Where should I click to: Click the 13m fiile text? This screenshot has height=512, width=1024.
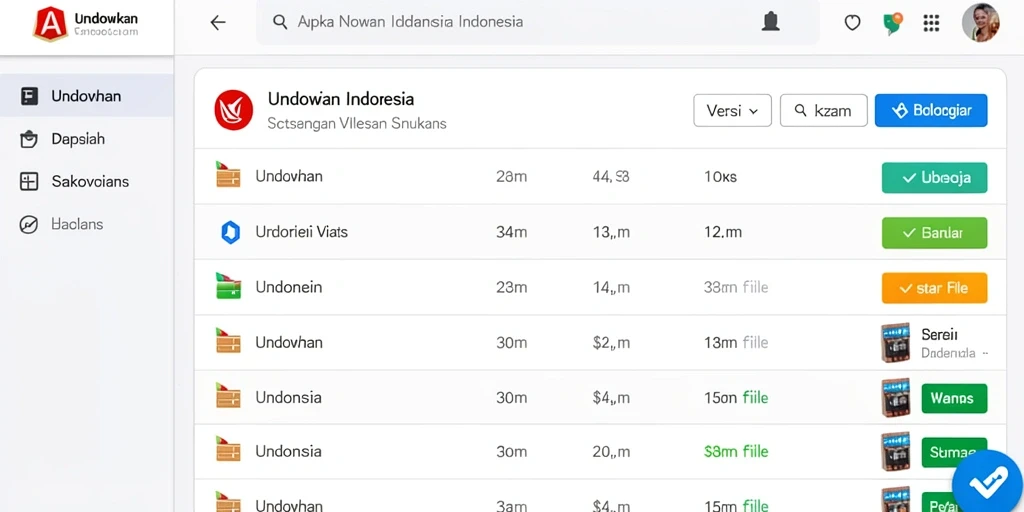click(x=735, y=342)
